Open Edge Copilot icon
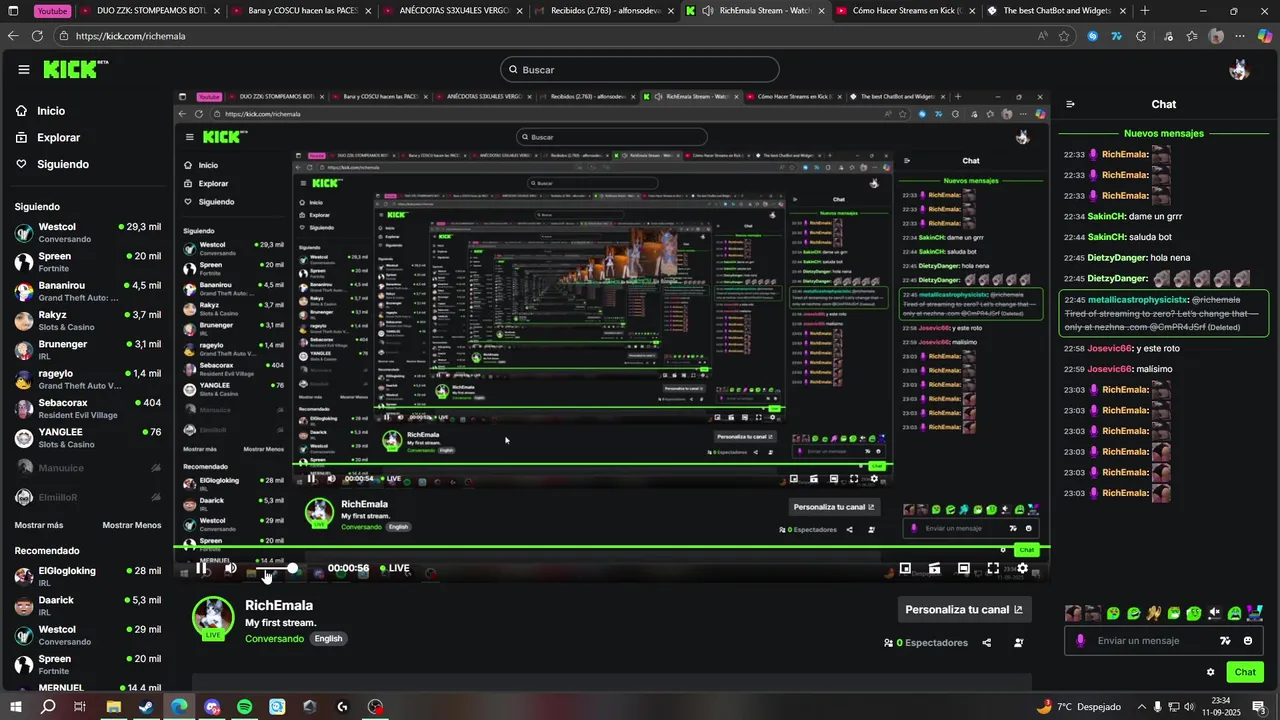This screenshot has height=720, width=1280. pos(1265,36)
